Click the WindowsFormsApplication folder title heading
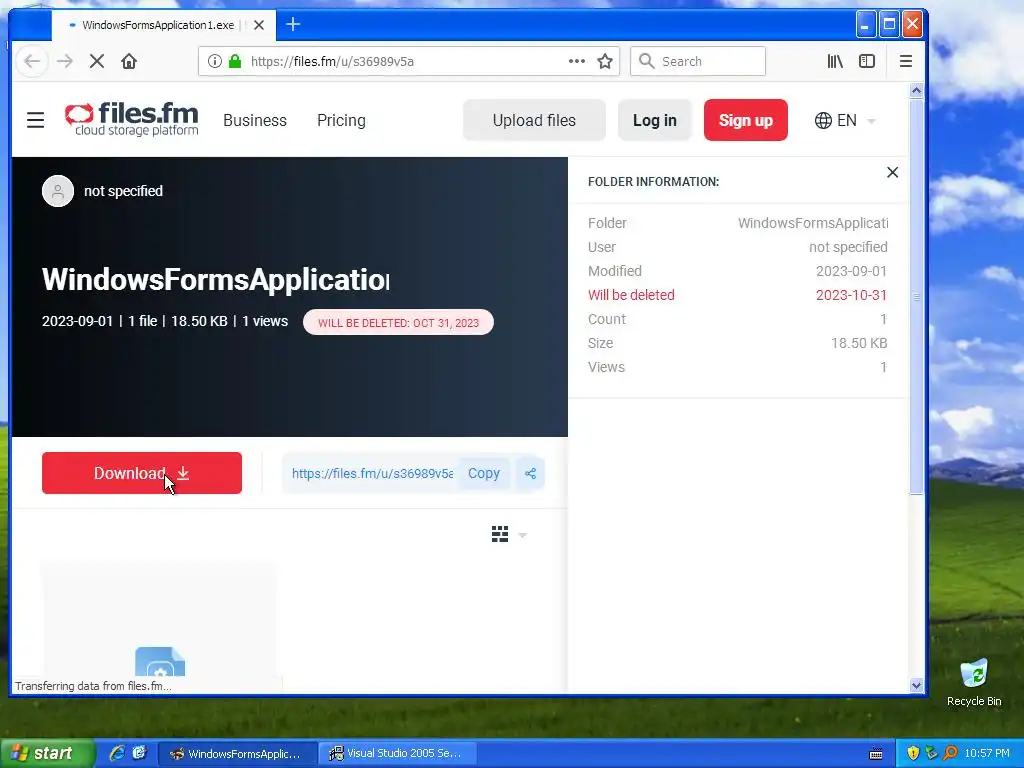 (216, 280)
